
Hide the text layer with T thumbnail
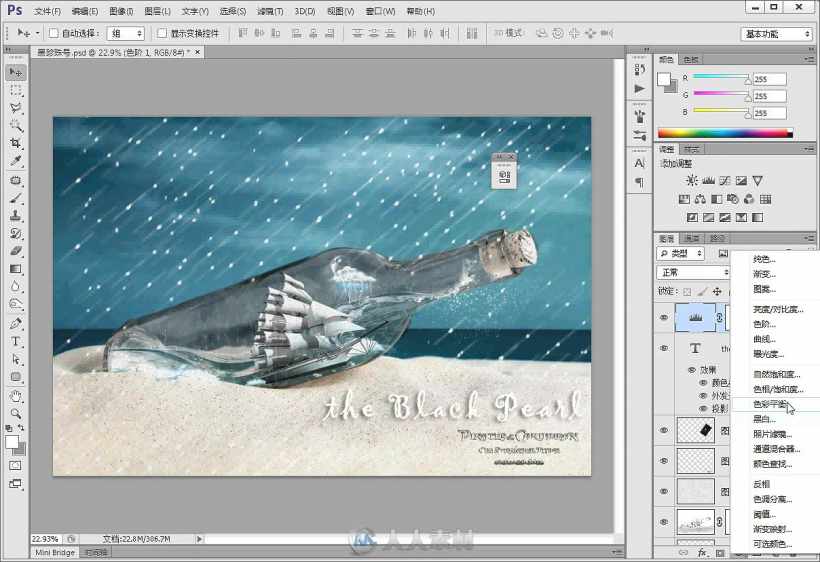pyautogui.click(x=664, y=348)
